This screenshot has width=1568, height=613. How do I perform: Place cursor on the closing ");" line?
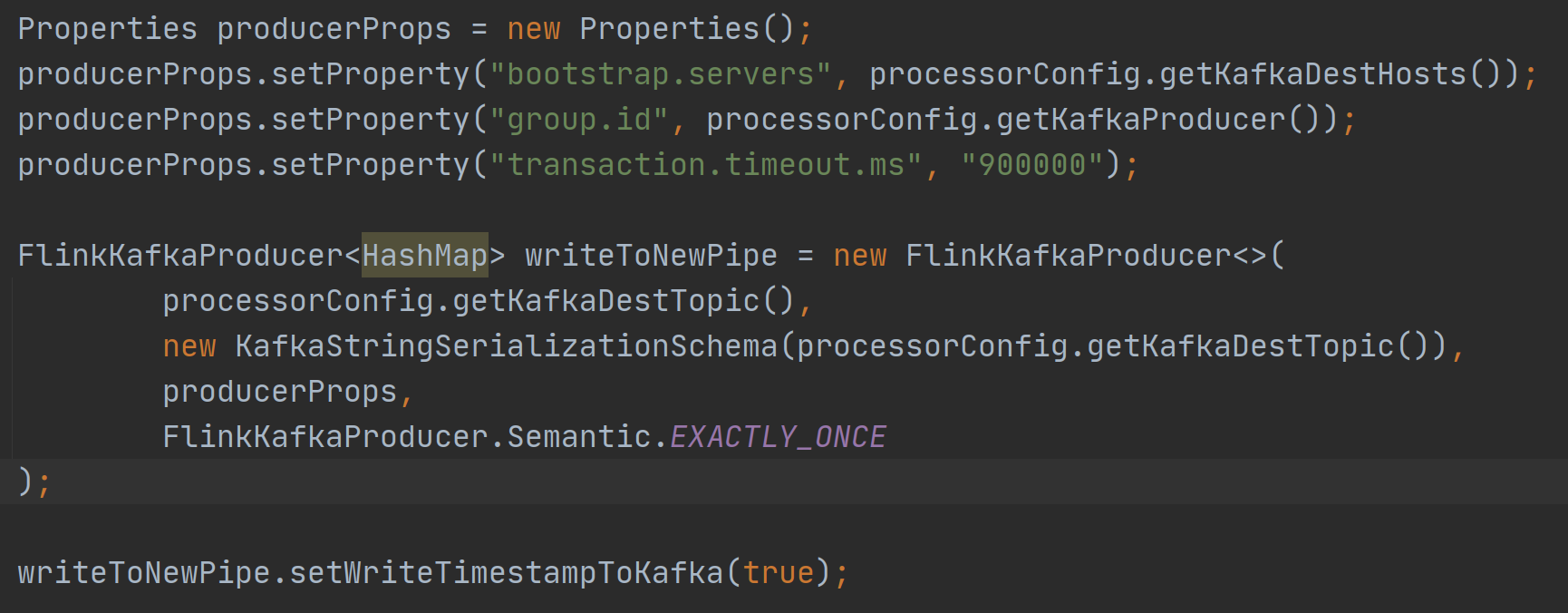34,482
